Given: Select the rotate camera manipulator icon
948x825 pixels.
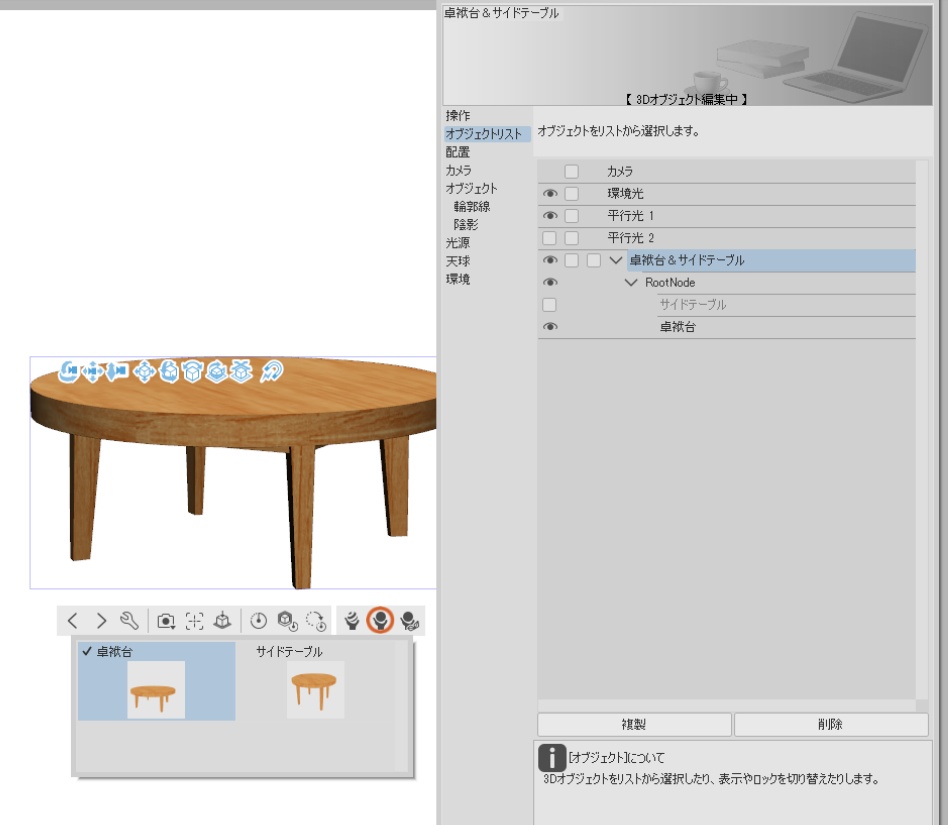Looking at the screenshot, I should (68, 371).
